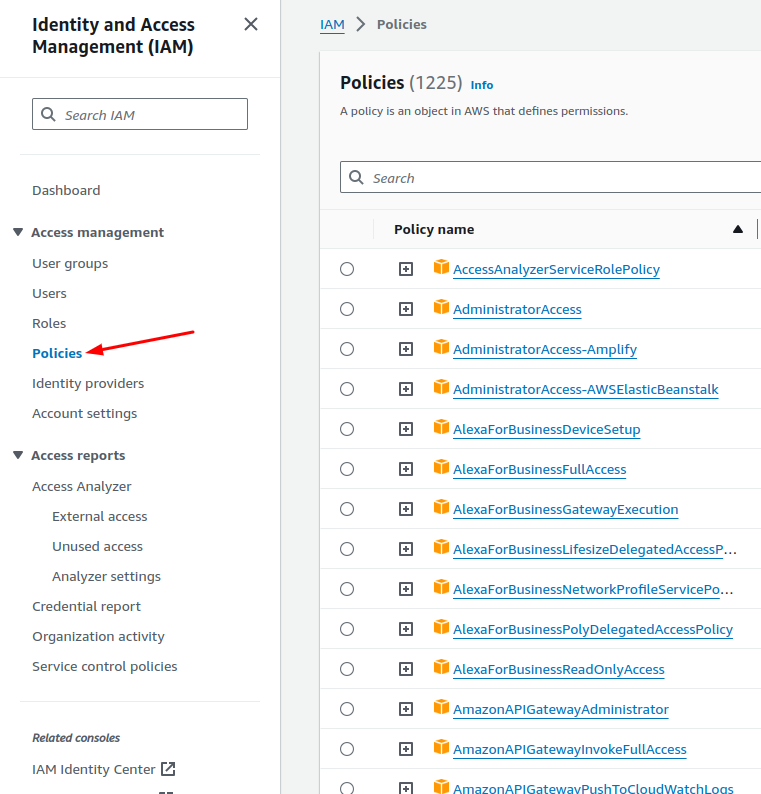The height and width of the screenshot is (794, 761).
Task: Open Service control policies page
Action: click(x=105, y=666)
